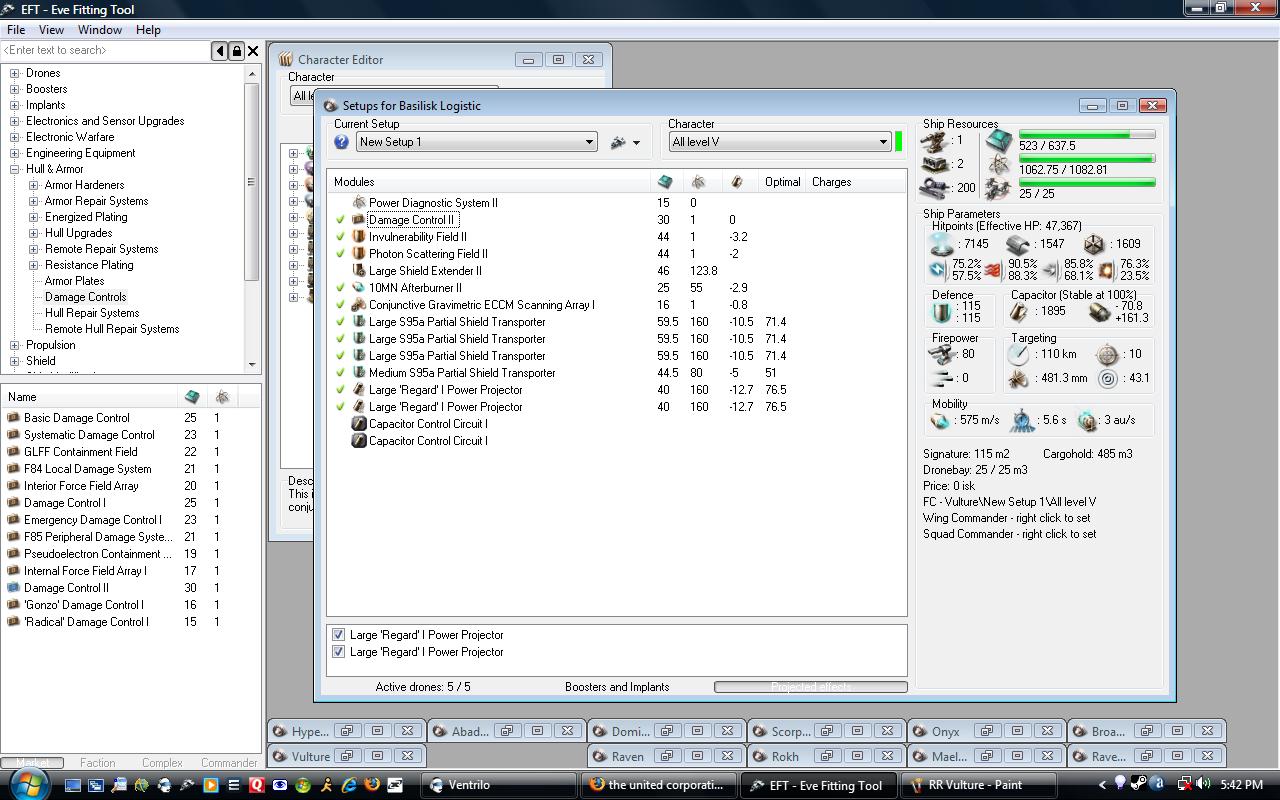Click the 10MN Afterburner II module icon
This screenshot has width=1280, height=800.
tap(358, 288)
